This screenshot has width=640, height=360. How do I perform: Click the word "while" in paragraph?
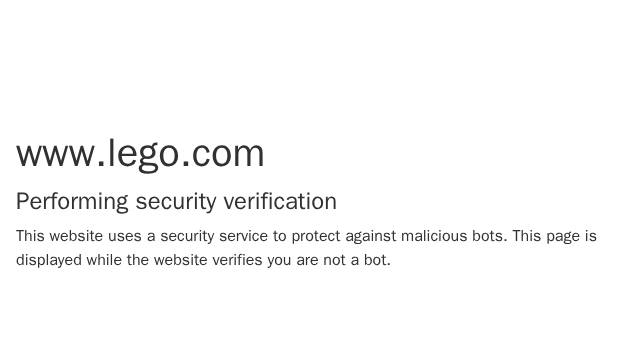click(x=104, y=260)
